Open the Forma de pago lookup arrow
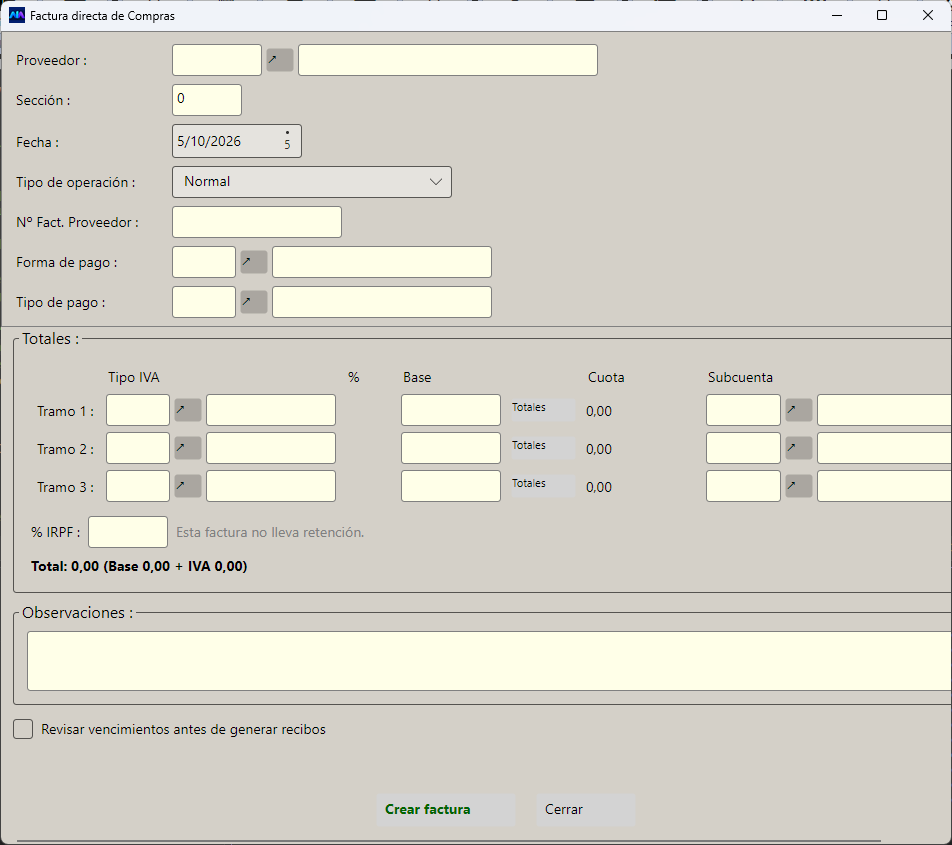The height and width of the screenshot is (845, 952). [254, 262]
